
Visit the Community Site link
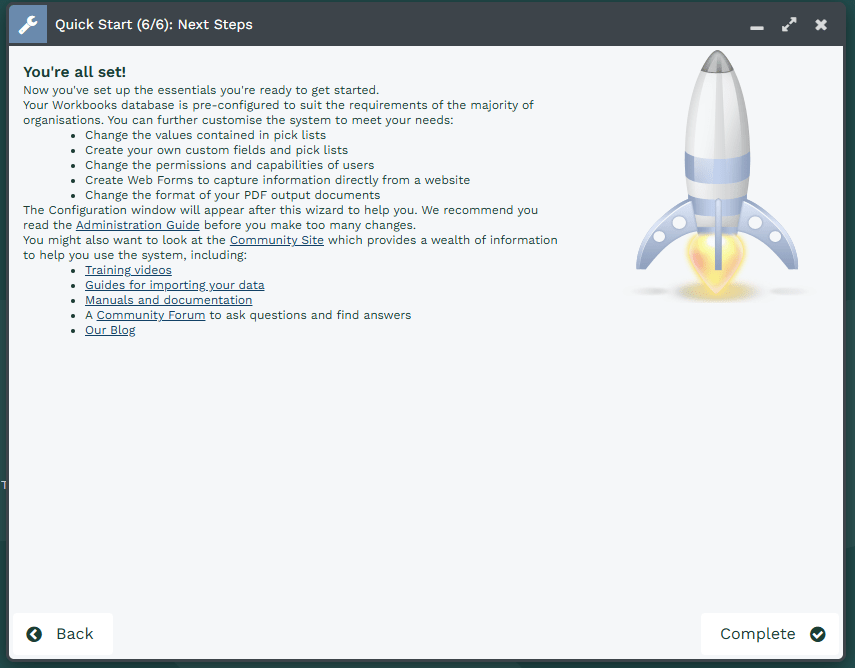[276, 240]
